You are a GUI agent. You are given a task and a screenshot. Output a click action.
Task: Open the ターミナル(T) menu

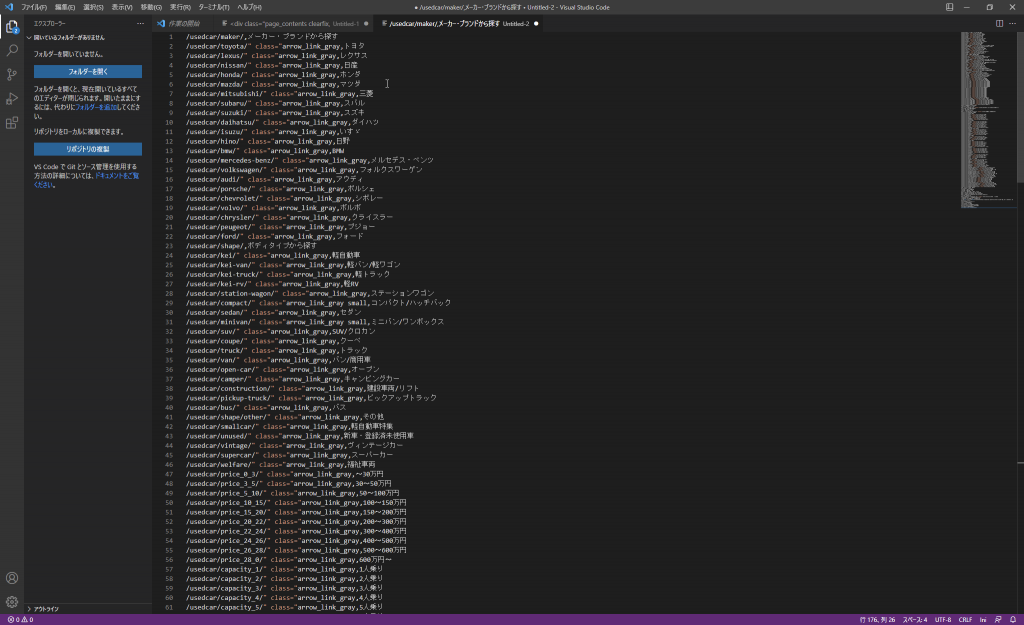pos(214,7)
